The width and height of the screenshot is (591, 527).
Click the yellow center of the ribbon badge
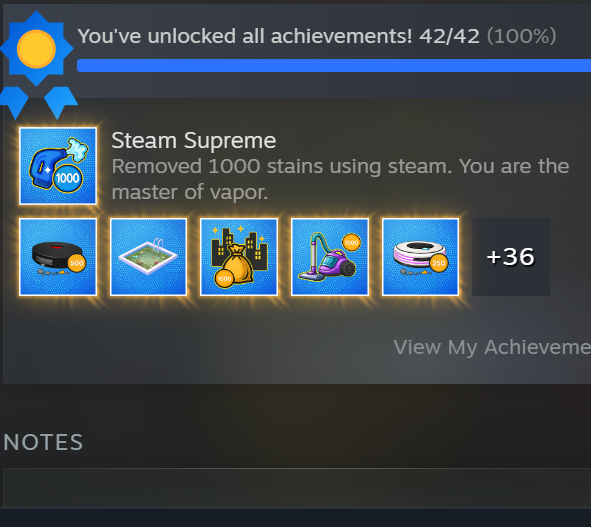tap(36, 49)
